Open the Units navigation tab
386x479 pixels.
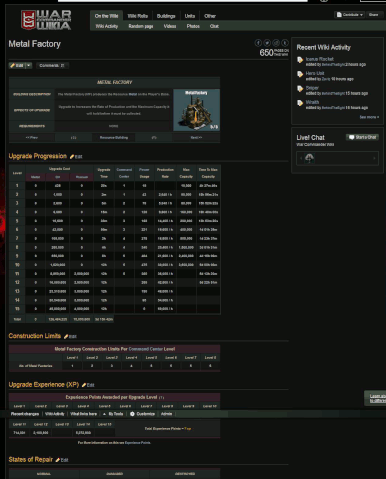tap(190, 16)
